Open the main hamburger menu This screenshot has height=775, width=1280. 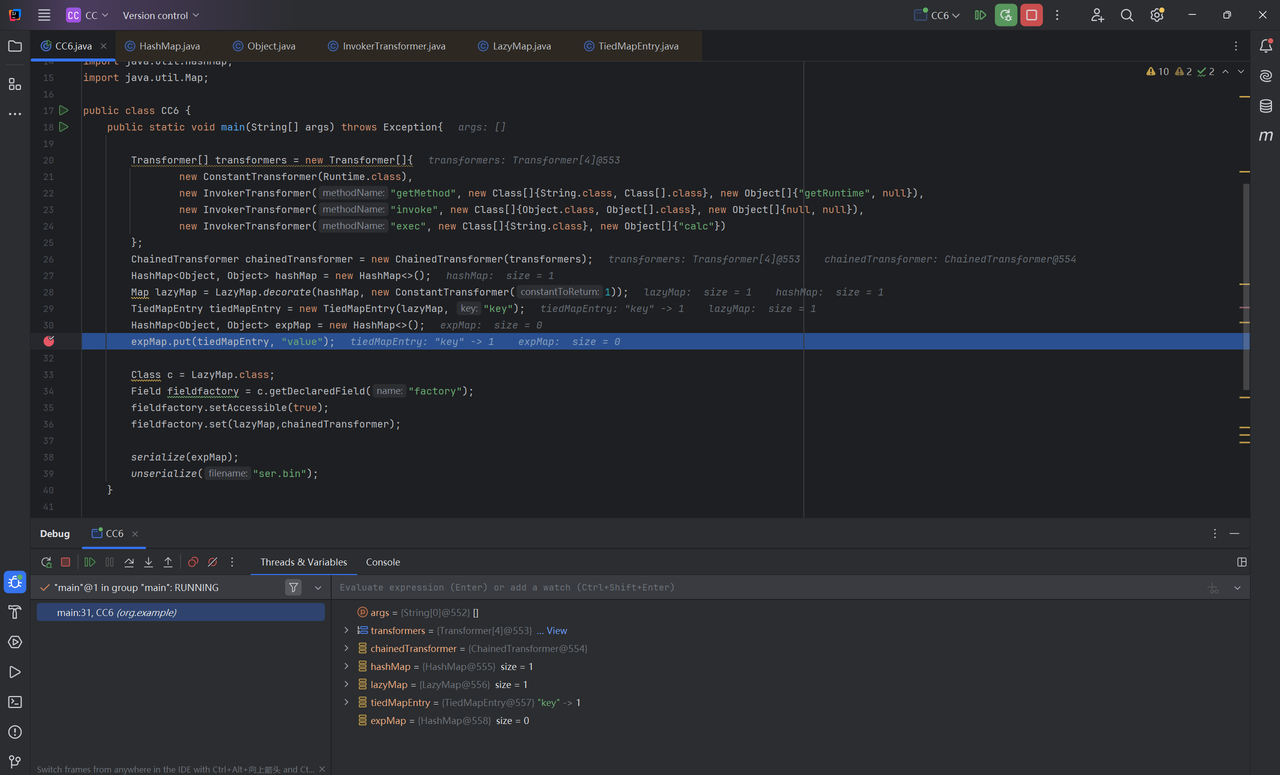[x=44, y=15]
